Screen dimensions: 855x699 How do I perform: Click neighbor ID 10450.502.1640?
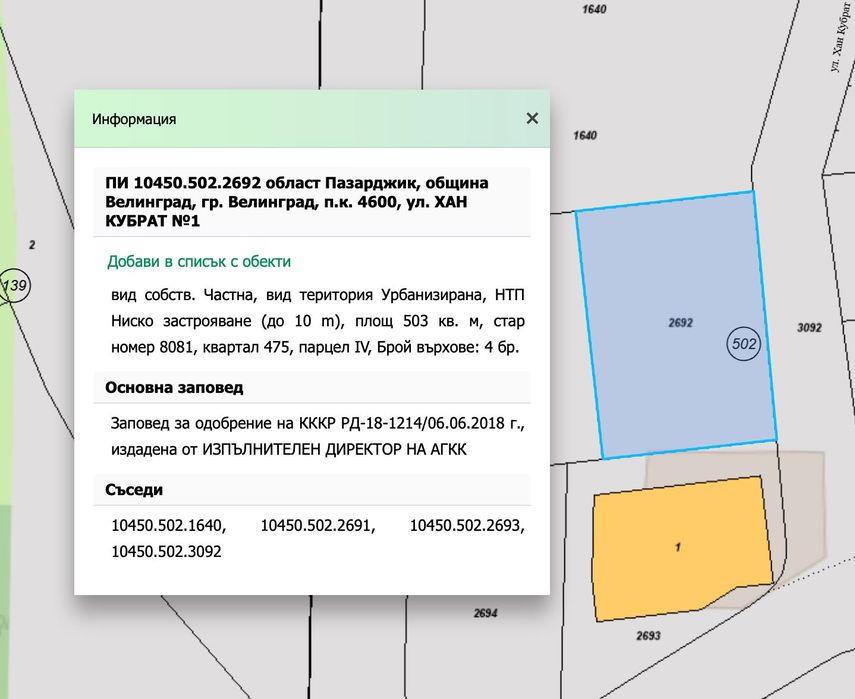pyautogui.click(x=168, y=526)
